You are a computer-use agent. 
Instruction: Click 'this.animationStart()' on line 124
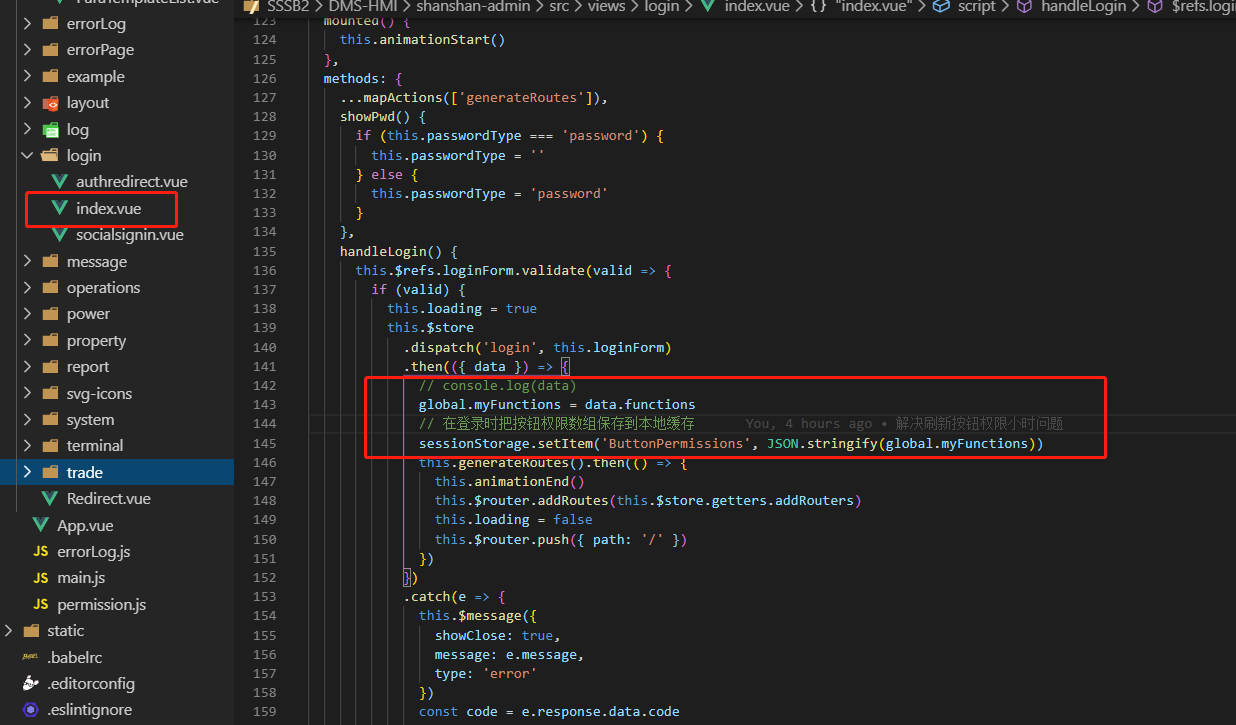422,40
